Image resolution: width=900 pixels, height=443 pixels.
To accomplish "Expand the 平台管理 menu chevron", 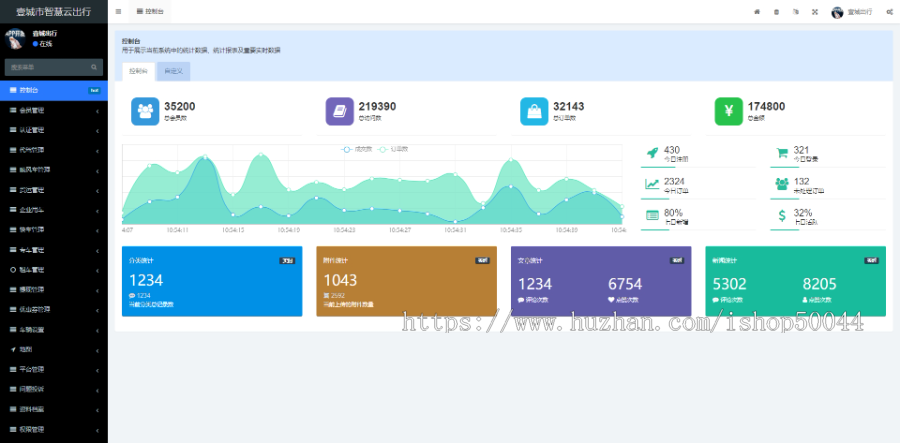I will tap(98, 370).
